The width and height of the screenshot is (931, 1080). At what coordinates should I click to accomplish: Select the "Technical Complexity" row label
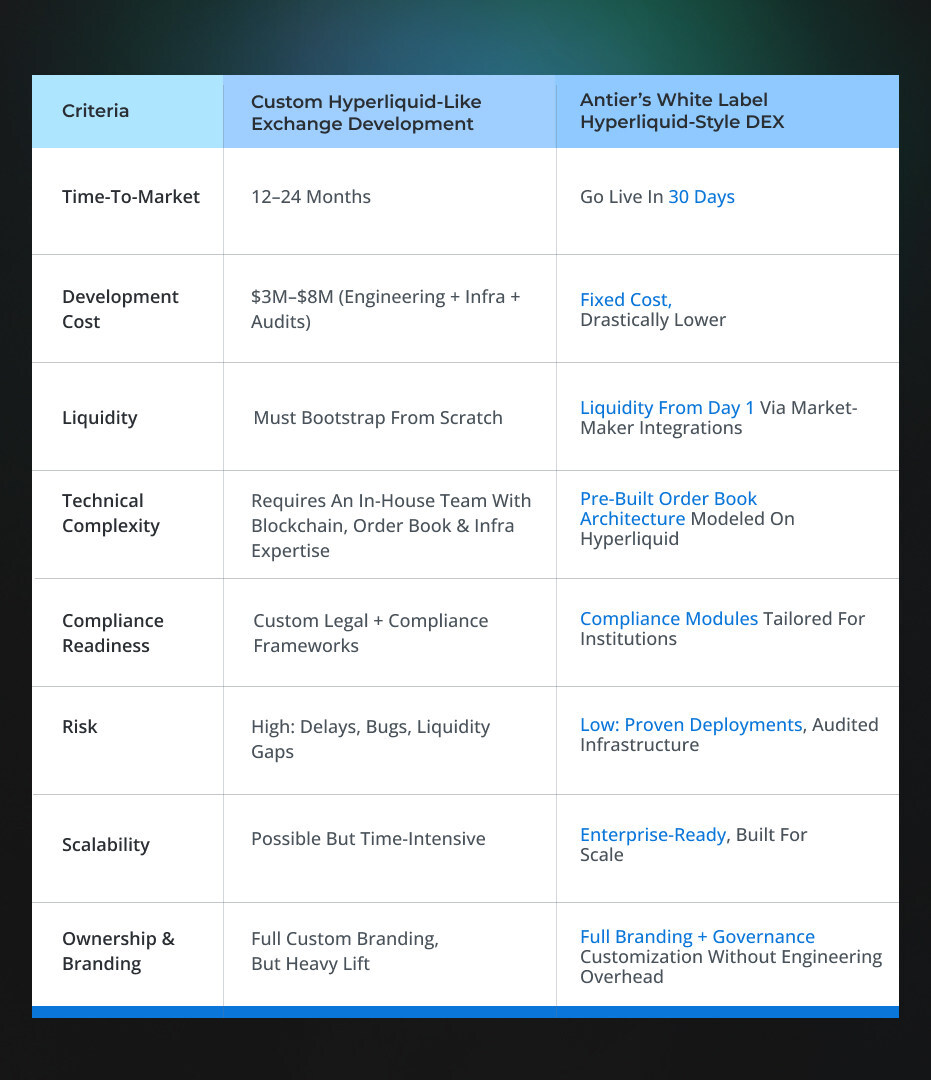[x=110, y=513]
